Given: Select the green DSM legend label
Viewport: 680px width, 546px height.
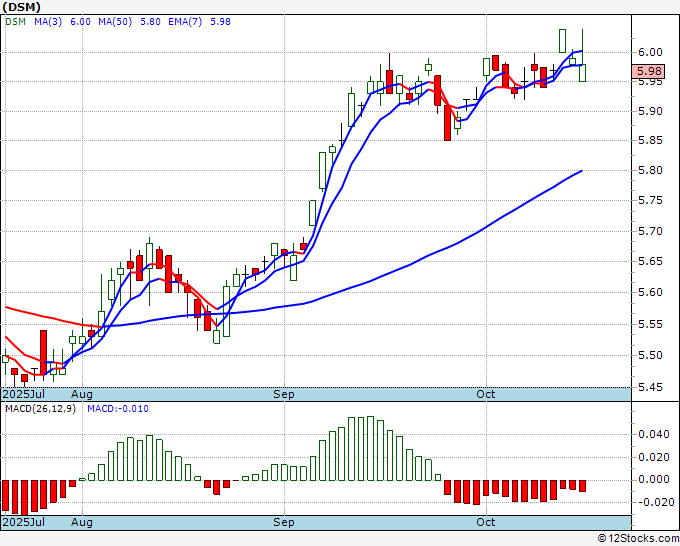Looking at the screenshot, I should tap(16, 22).
